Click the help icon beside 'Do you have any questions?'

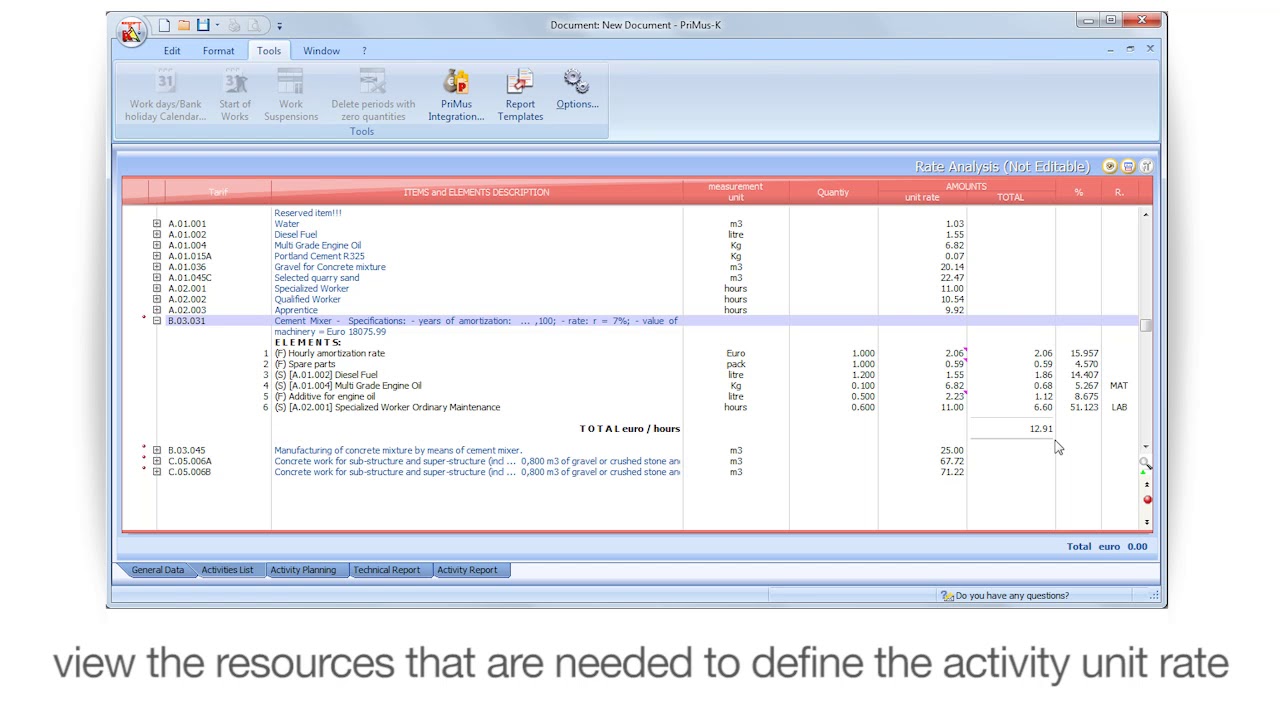pos(947,596)
